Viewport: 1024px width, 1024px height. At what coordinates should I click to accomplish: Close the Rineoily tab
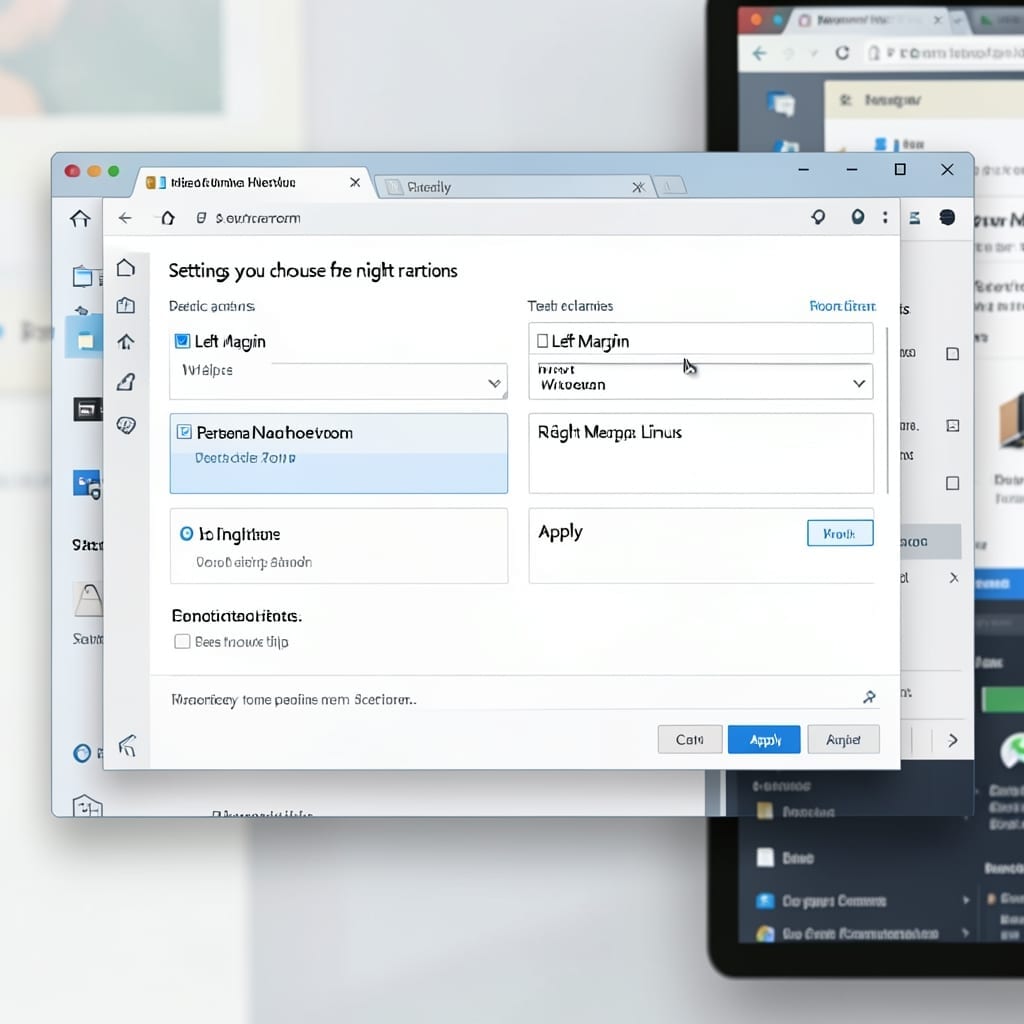(638, 187)
